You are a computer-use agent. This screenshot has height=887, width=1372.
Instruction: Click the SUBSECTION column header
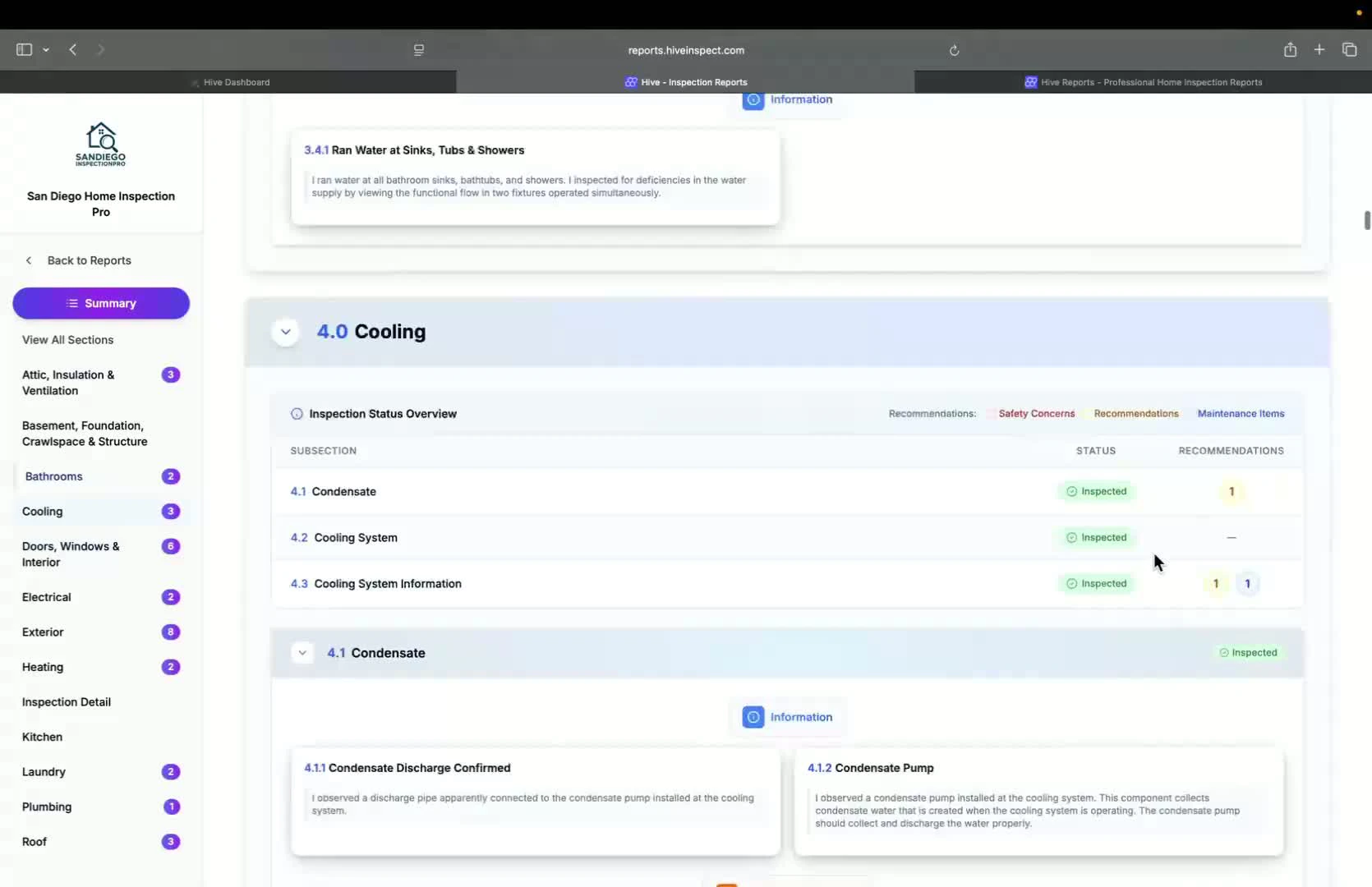[323, 451]
